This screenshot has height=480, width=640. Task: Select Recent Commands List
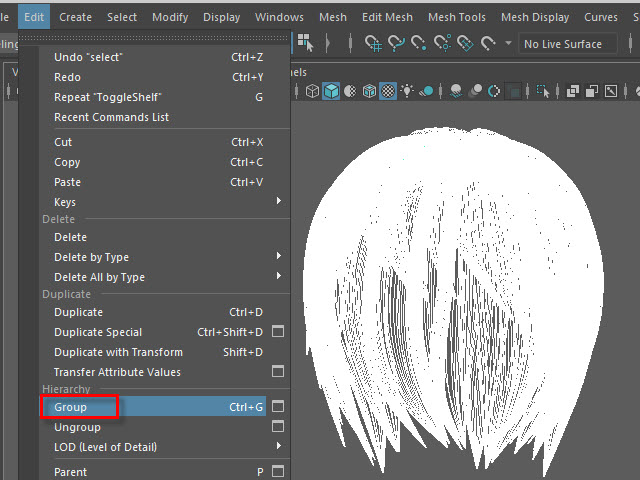(111, 117)
